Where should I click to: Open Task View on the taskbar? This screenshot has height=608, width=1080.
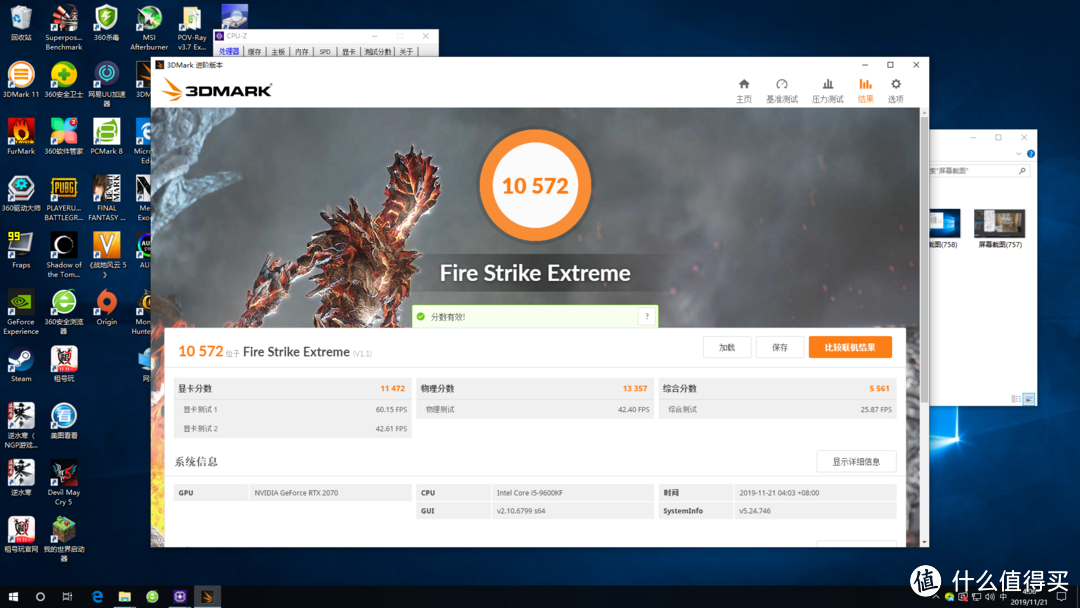pos(68,597)
